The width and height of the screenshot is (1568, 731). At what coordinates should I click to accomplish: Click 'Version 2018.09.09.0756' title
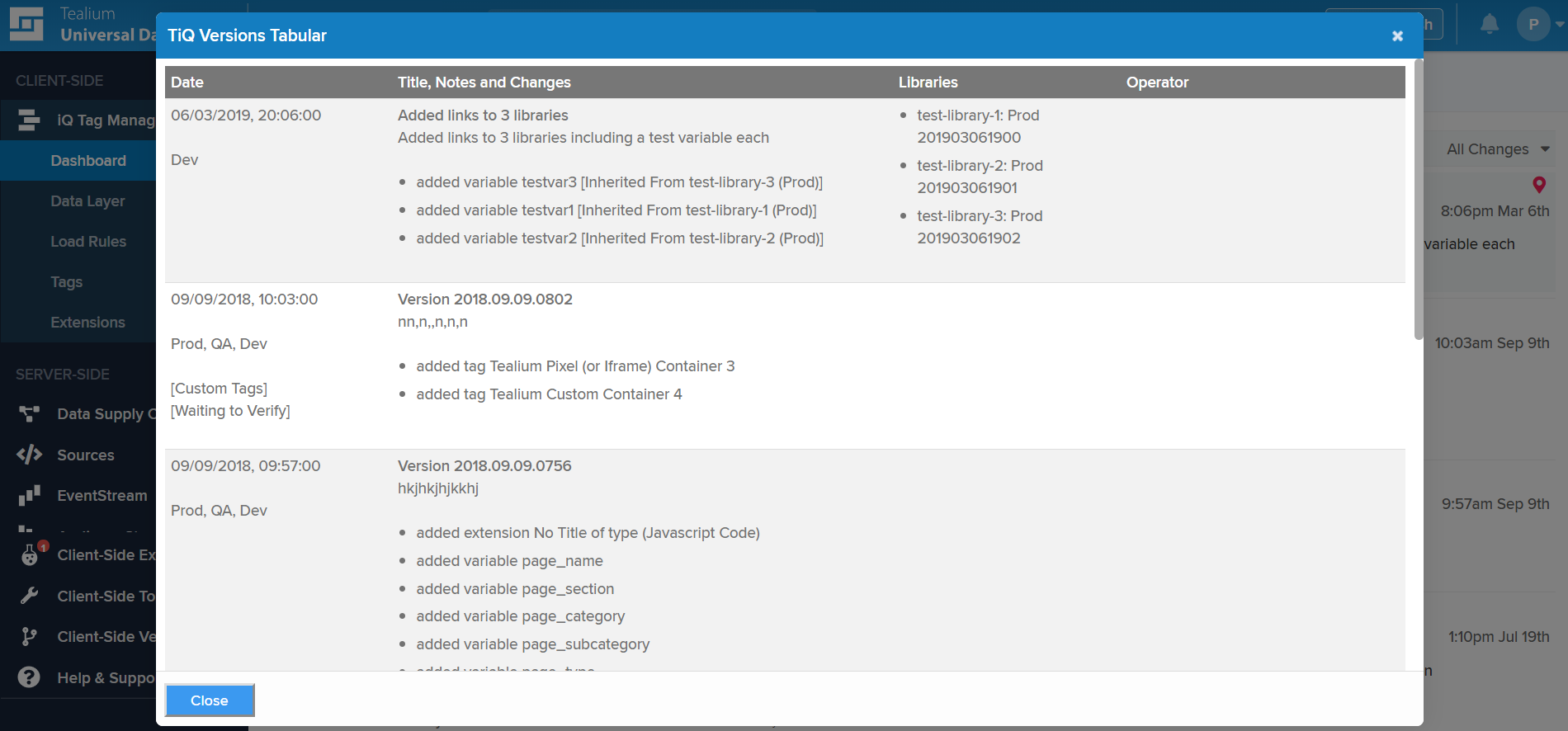click(x=484, y=466)
